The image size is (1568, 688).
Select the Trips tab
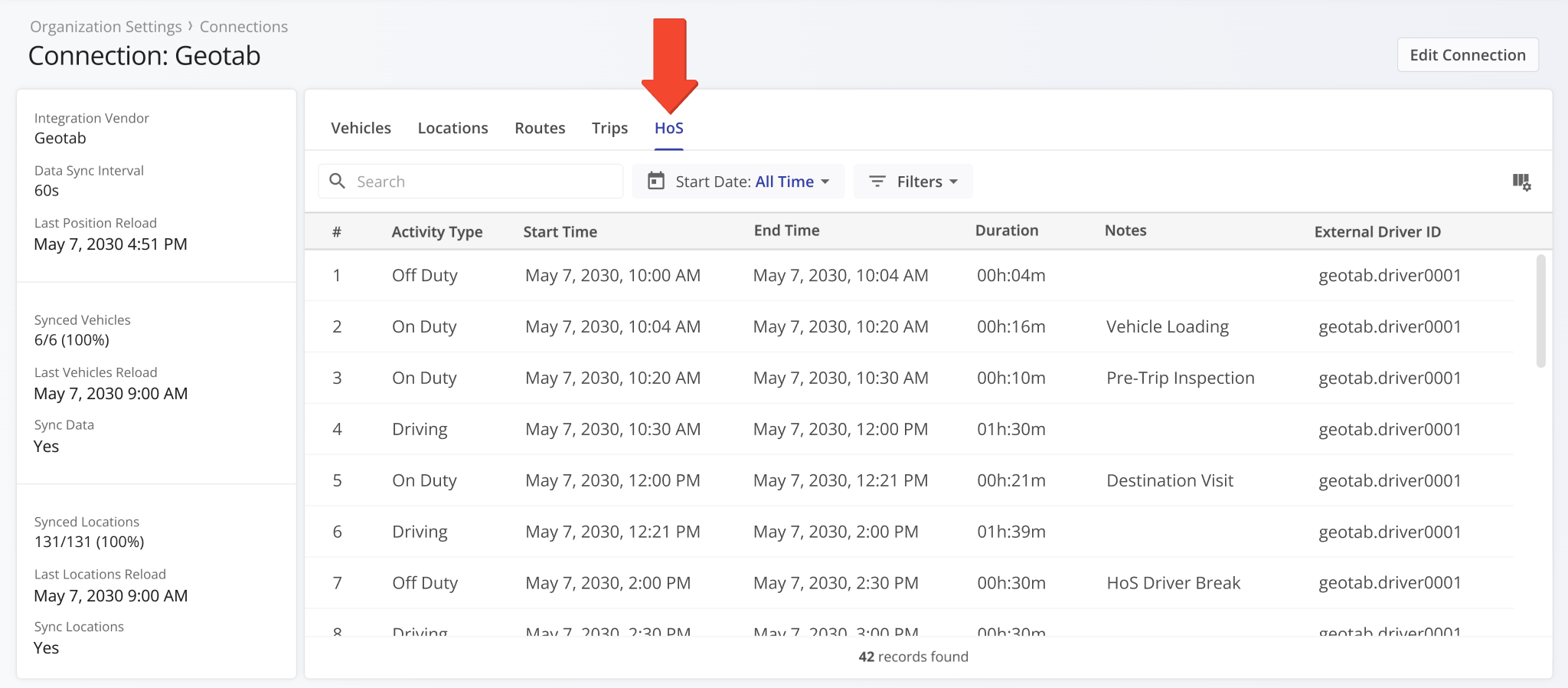[x=609, y=128]
